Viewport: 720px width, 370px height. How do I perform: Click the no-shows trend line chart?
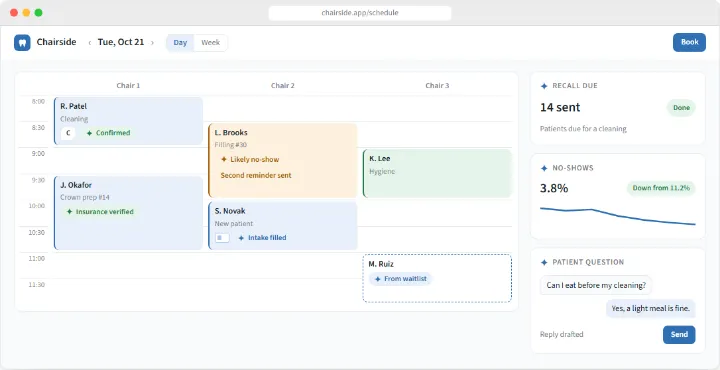tap(618, 216)
